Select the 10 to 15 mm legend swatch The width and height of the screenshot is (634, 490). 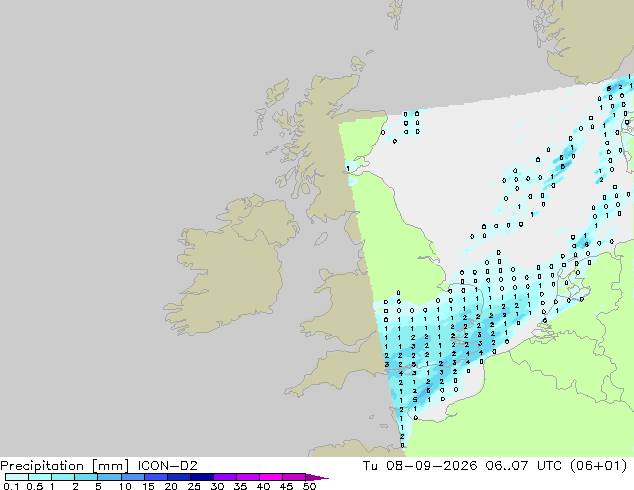coord(132,477)
